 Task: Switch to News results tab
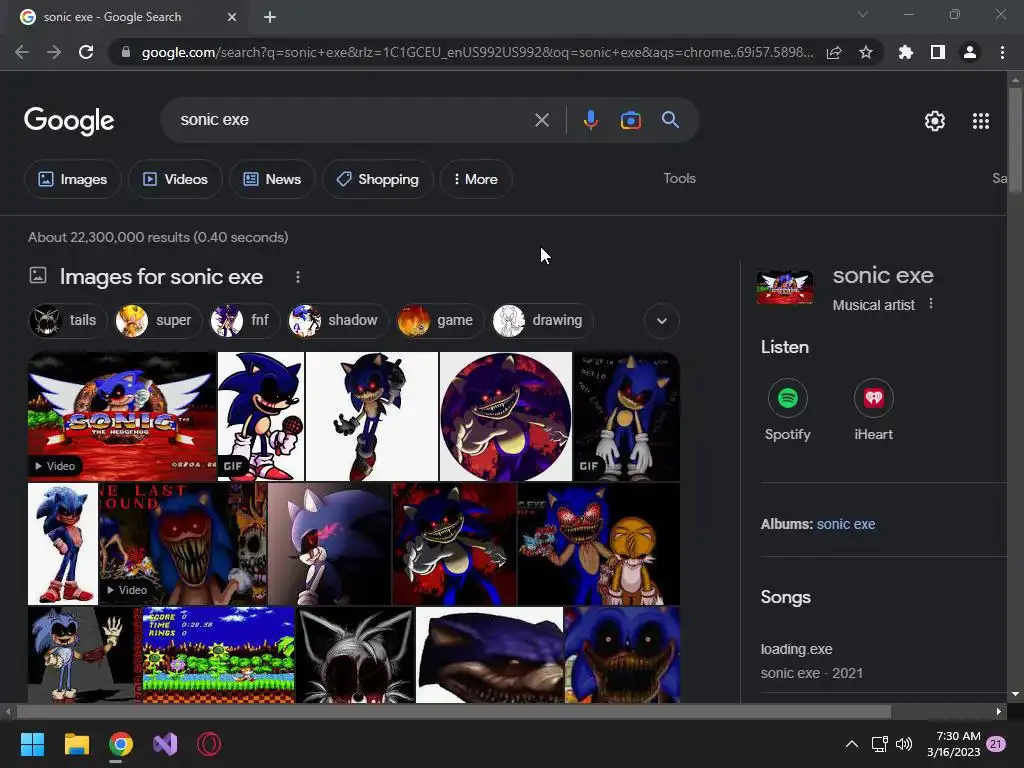tap(272, 179)
